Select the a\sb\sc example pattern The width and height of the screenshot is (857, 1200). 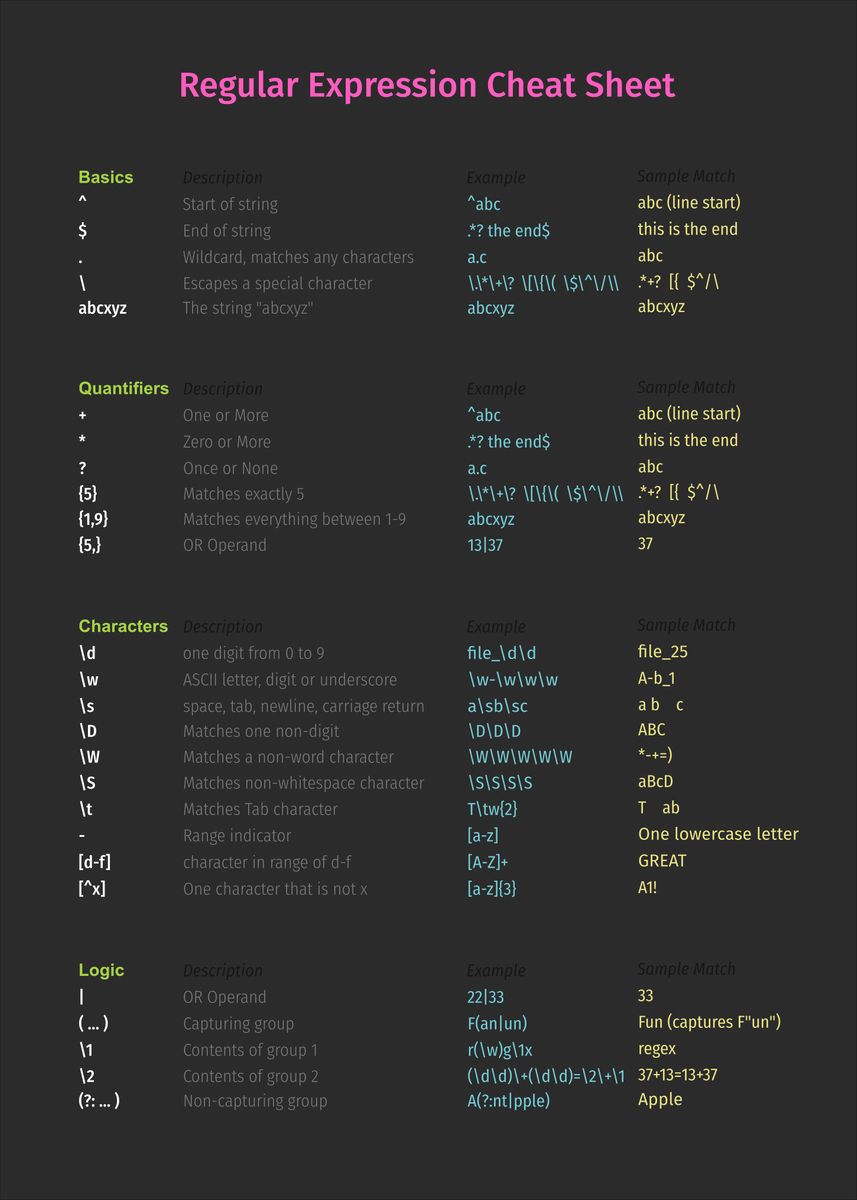coord(497,706)
